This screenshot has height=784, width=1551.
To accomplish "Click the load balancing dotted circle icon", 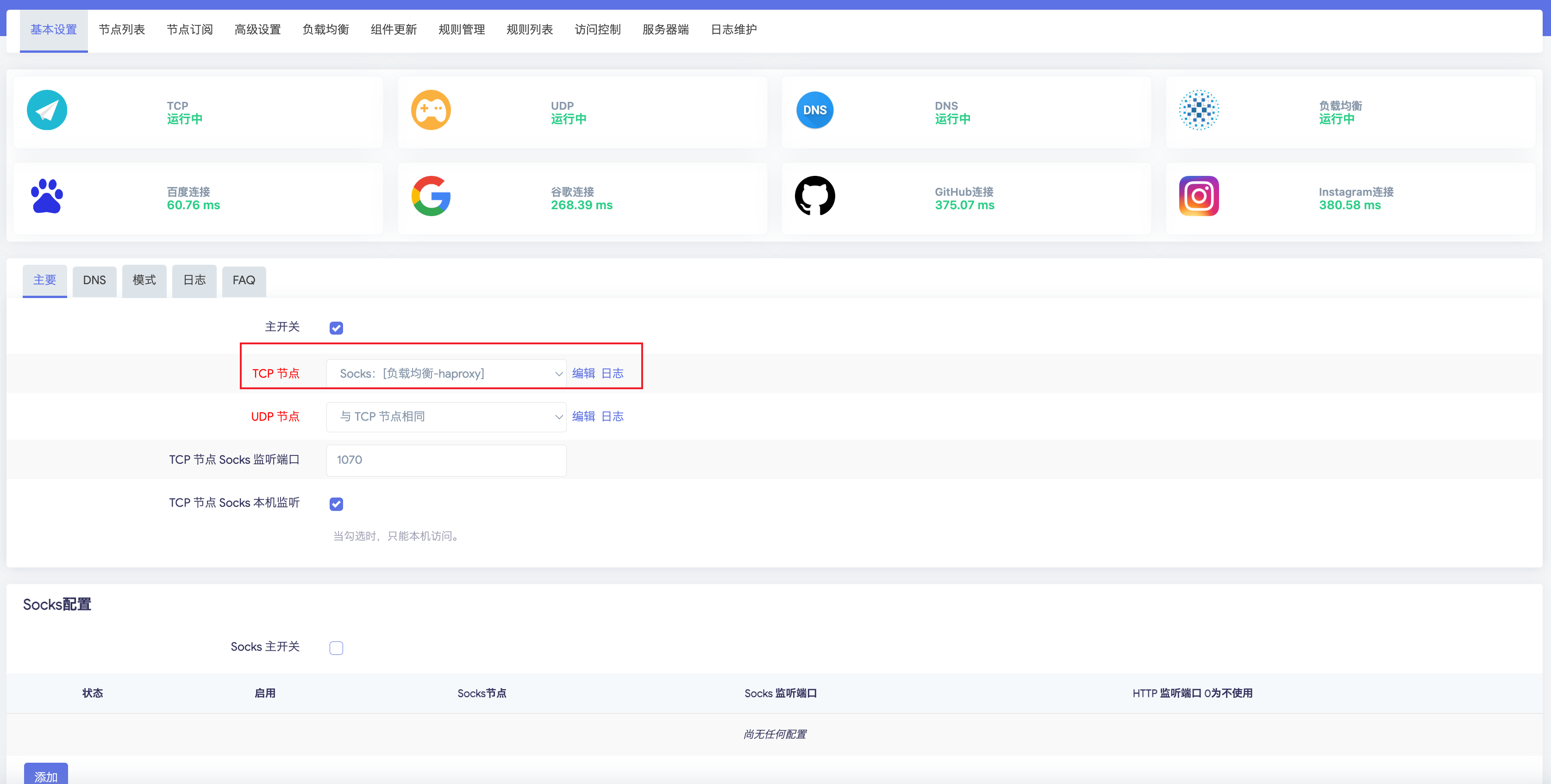I will (1199, 110).
